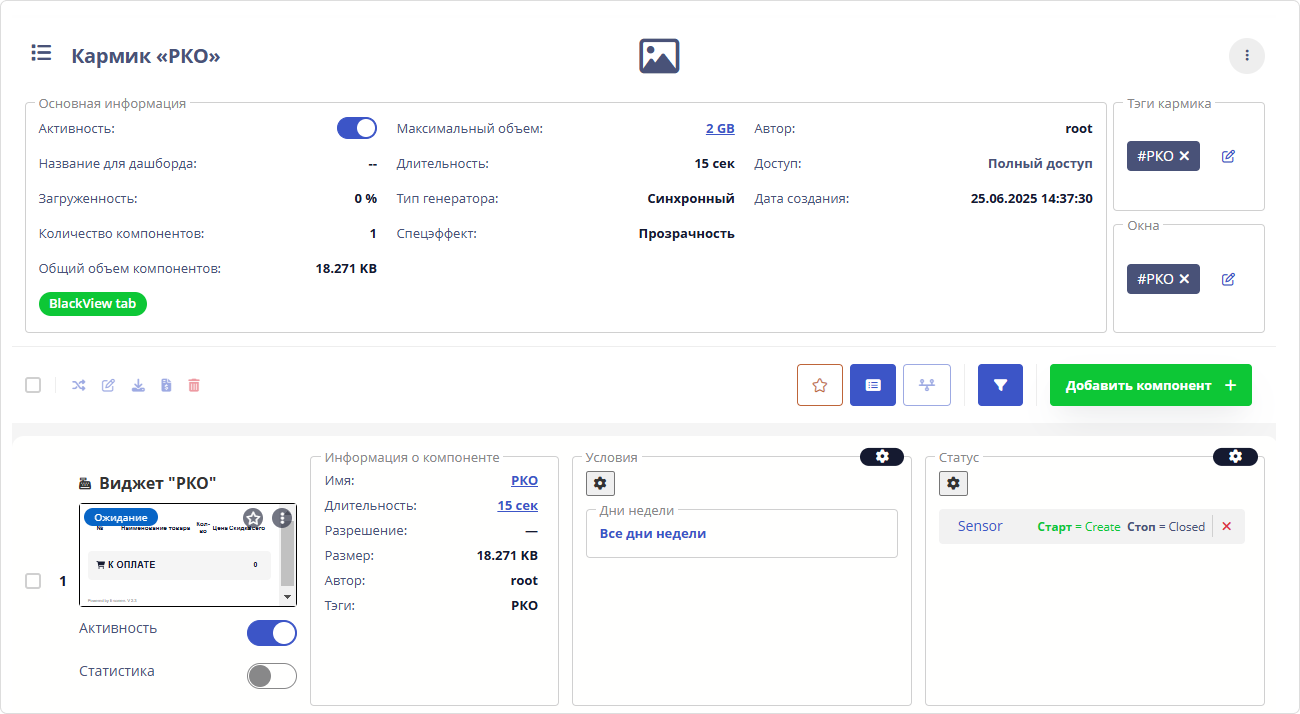The image size is (1300, 714).
Task: Open the three-dot menu on widget thumbnail
Action: pyautogui.click(x=284, y=517)
